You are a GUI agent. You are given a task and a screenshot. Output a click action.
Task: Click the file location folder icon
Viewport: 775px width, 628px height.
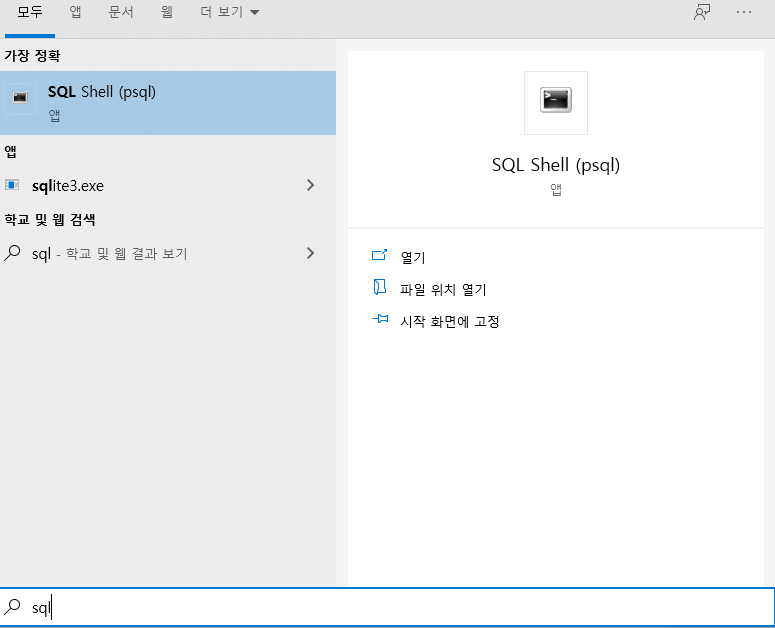379,287
